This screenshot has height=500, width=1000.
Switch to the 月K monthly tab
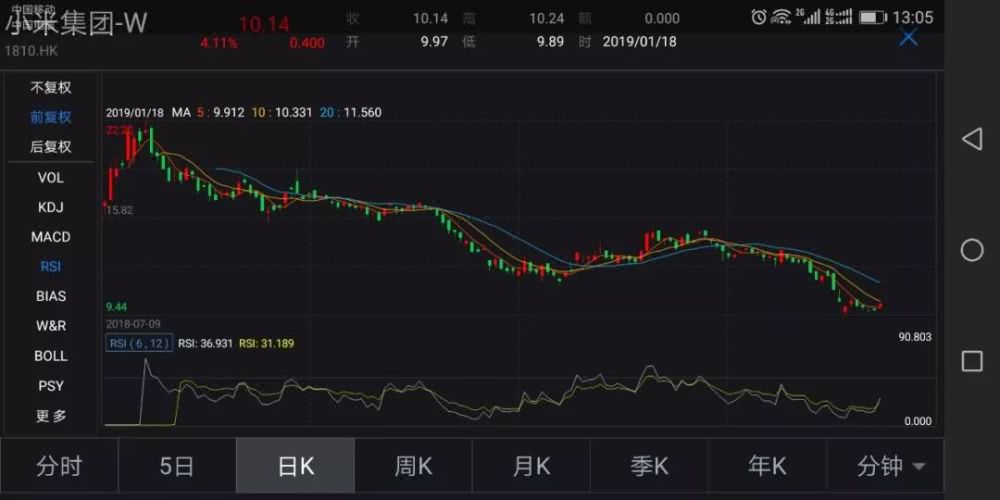(531, 466)
